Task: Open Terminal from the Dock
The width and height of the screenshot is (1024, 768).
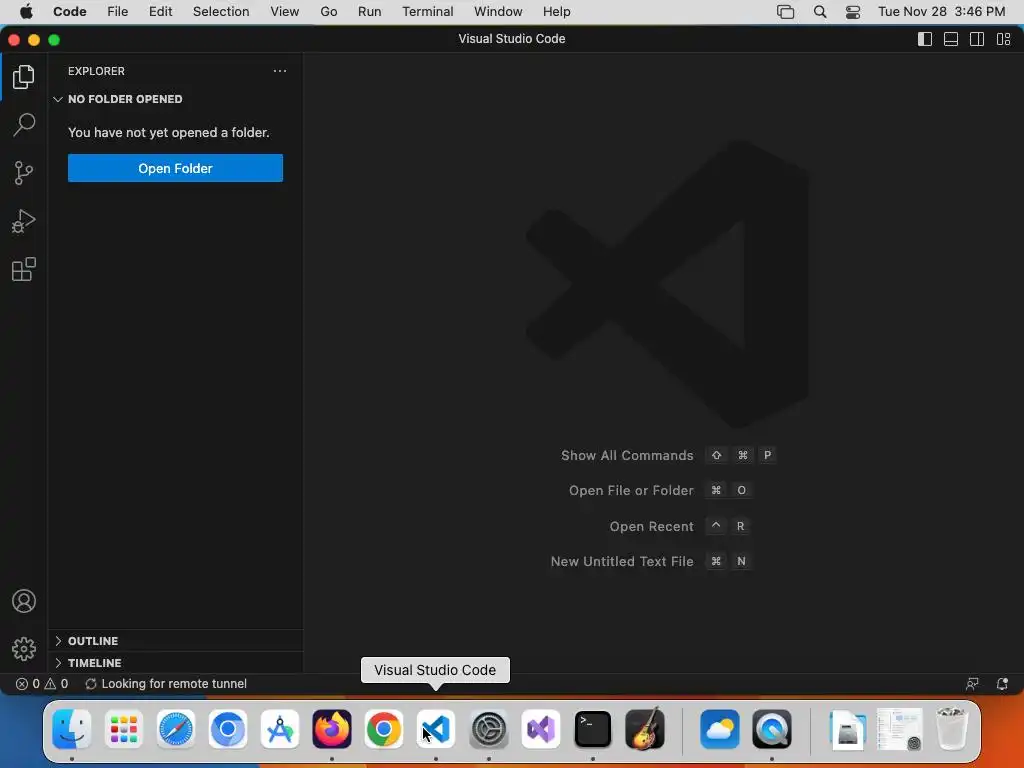Action: 592,729
